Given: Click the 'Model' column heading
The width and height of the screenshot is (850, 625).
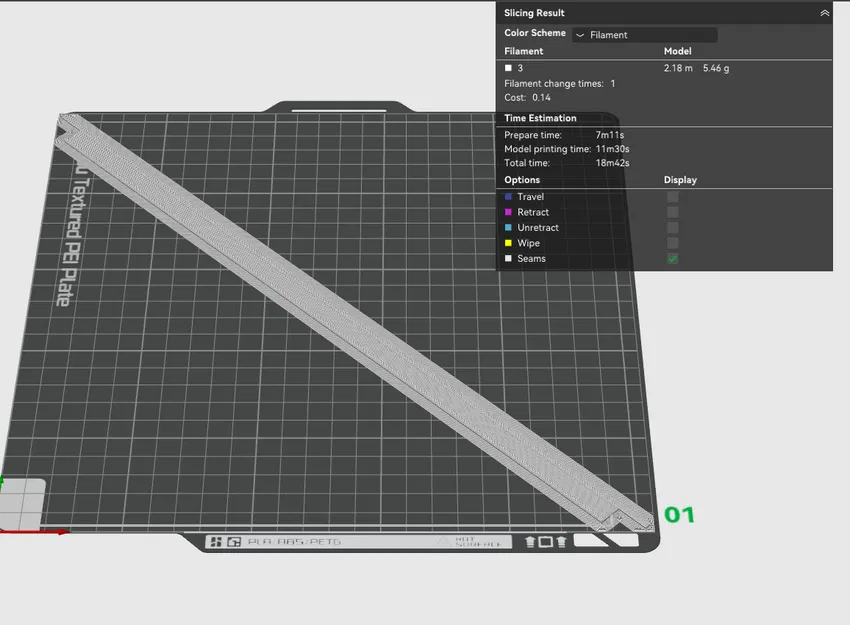Looking at the screenshot, I should pos(678,51).
